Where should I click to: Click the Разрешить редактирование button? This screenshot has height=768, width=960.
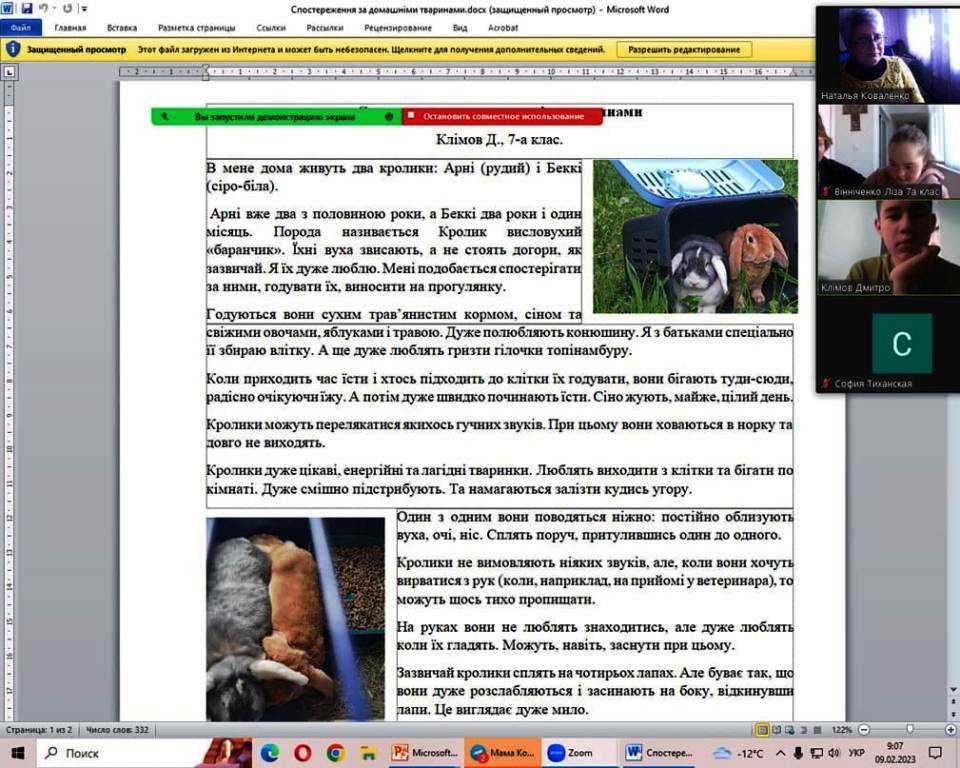684,49
